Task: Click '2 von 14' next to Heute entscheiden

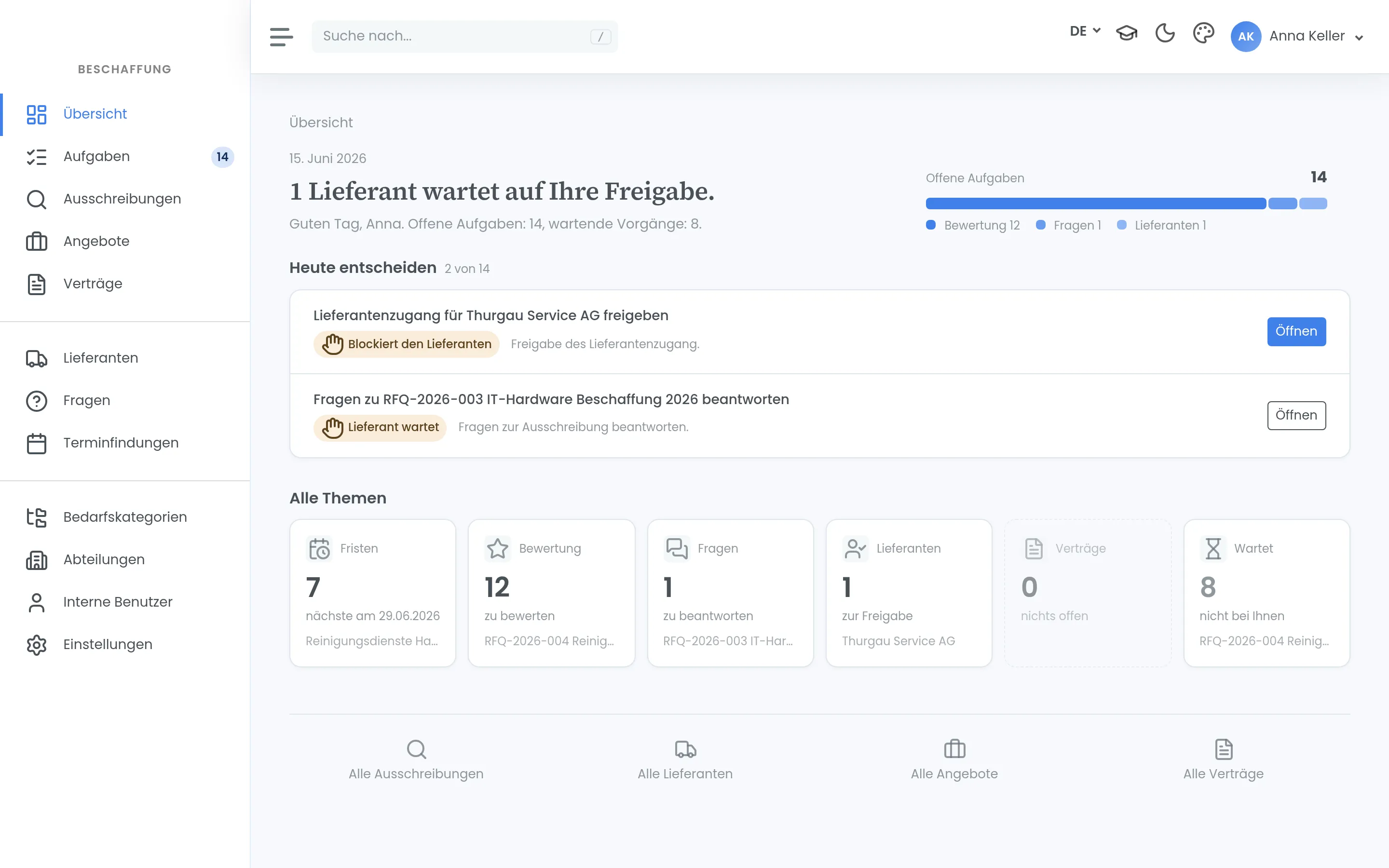Action: (467, 269)
